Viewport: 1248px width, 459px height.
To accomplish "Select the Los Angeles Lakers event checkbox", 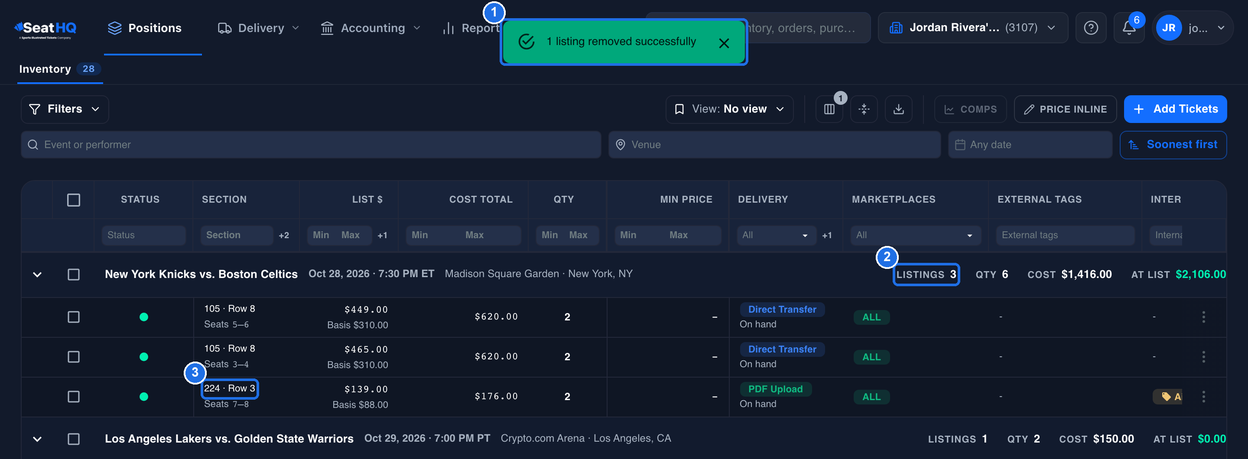I will click(73, 439).
